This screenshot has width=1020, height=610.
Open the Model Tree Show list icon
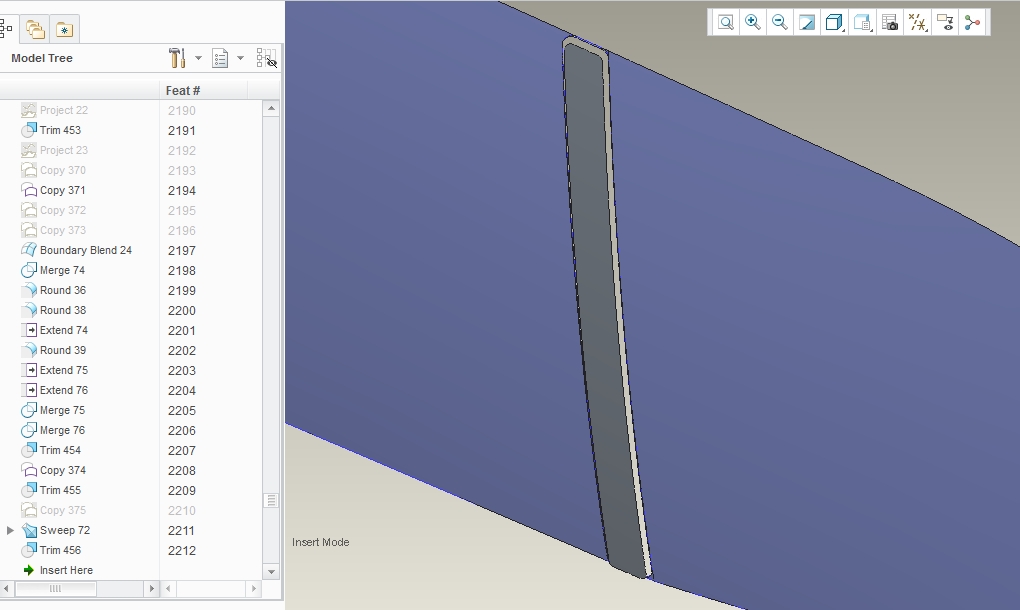221,58
